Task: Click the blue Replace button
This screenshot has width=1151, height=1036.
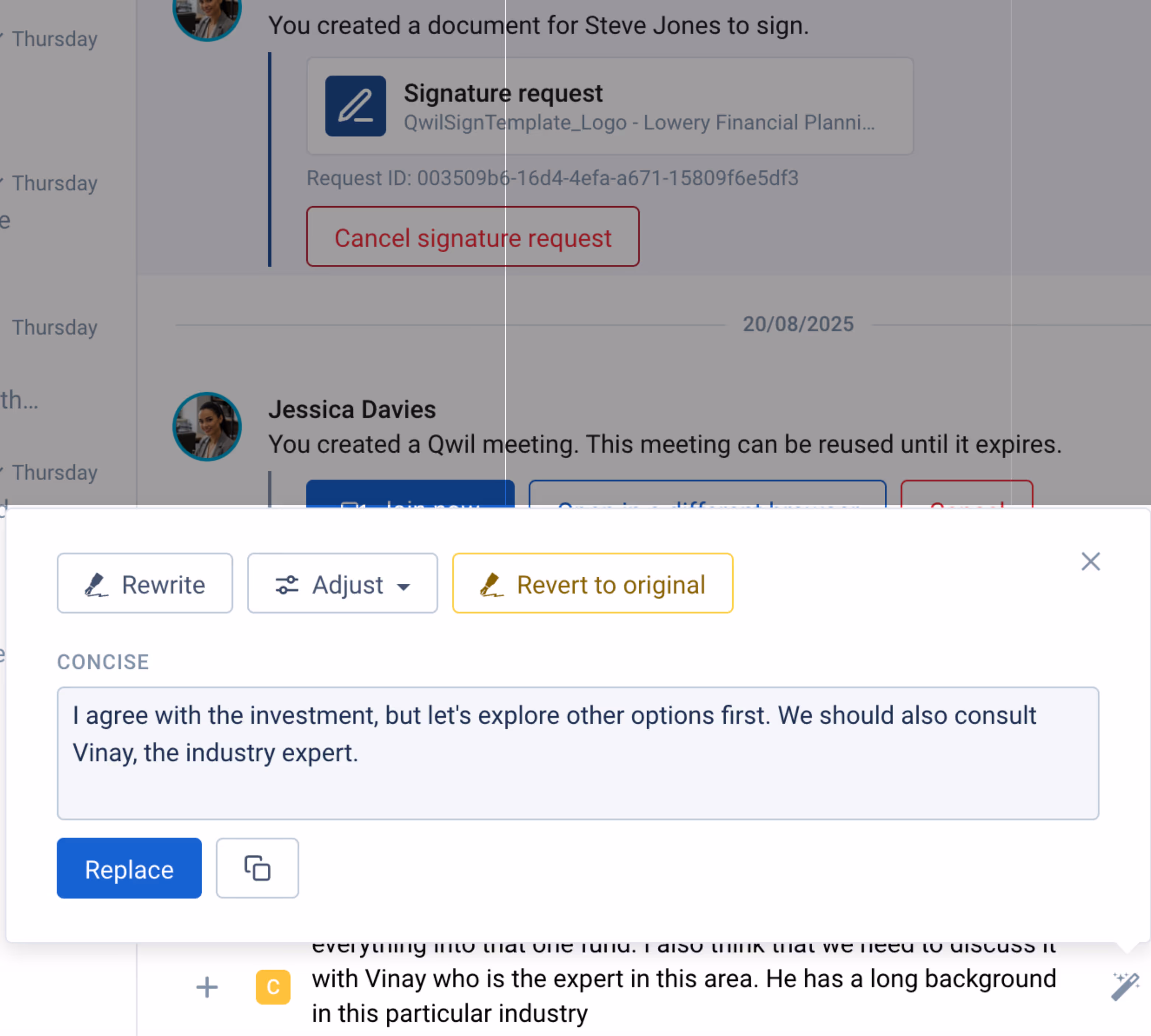Action: [x=129, y=868]
